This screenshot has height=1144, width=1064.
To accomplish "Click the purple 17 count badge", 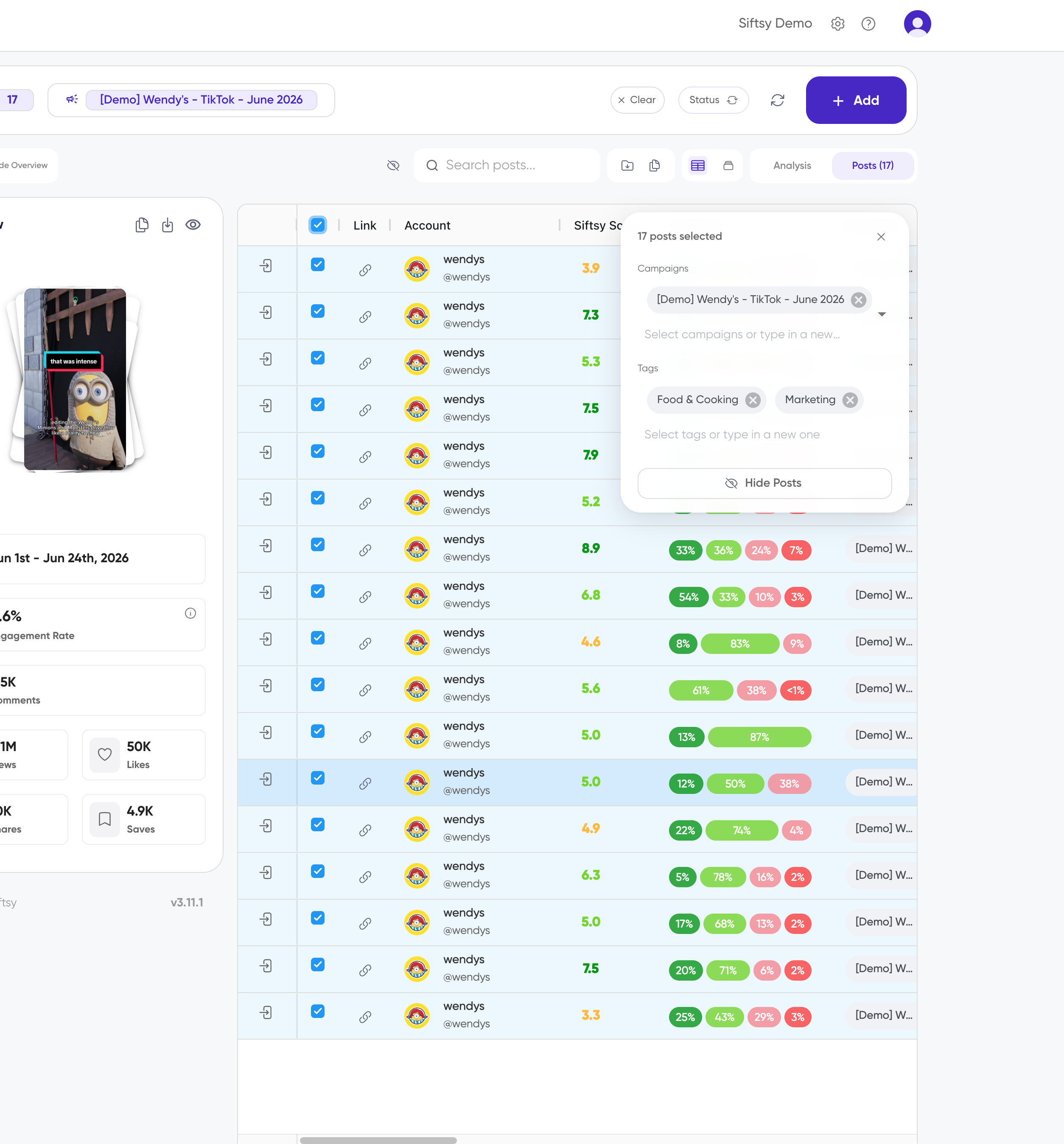I will coord(13,100).
